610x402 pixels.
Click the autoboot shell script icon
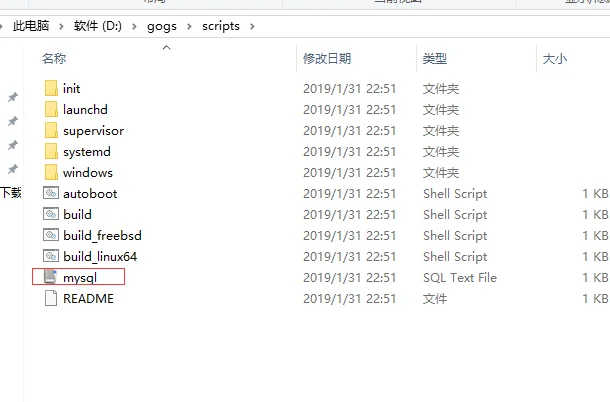pyautogui.click(x=51, y=193)
